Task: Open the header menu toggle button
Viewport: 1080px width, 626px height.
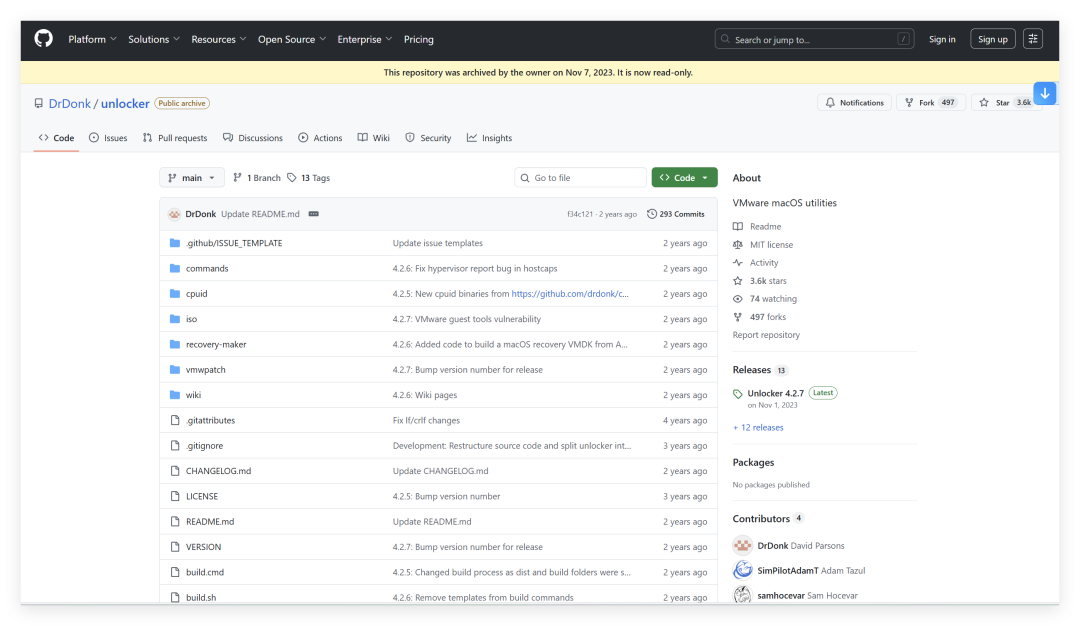Action: click(1033, 39)
